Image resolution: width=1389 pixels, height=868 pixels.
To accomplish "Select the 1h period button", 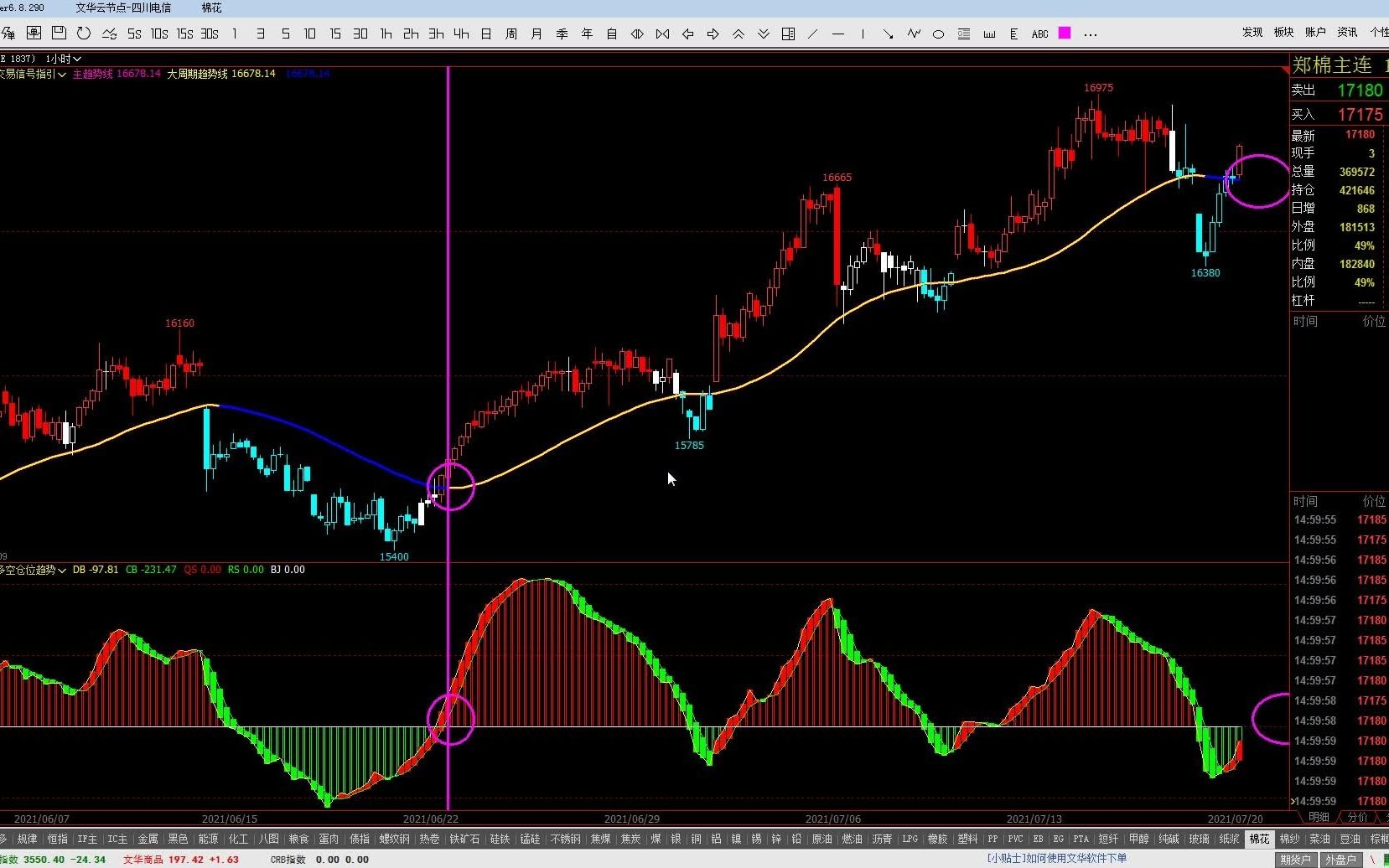I will coord(386,34).
